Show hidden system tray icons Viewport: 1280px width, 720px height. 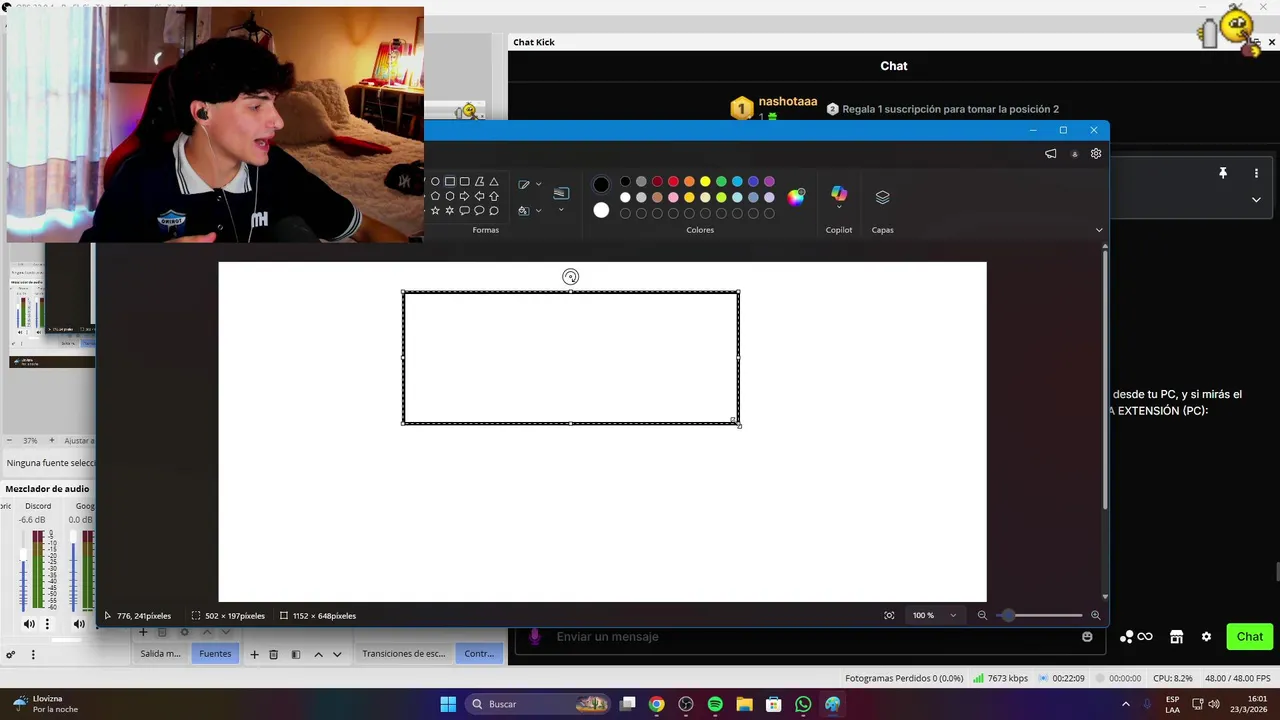[1125, 704]
